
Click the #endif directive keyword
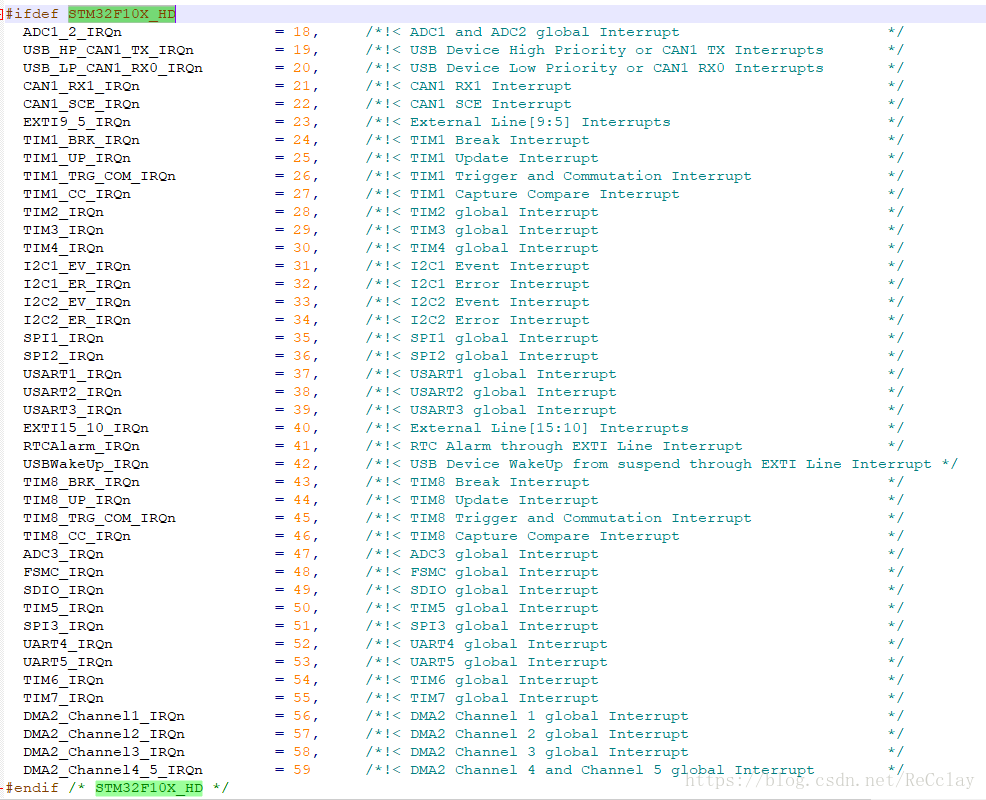point(32,787)
